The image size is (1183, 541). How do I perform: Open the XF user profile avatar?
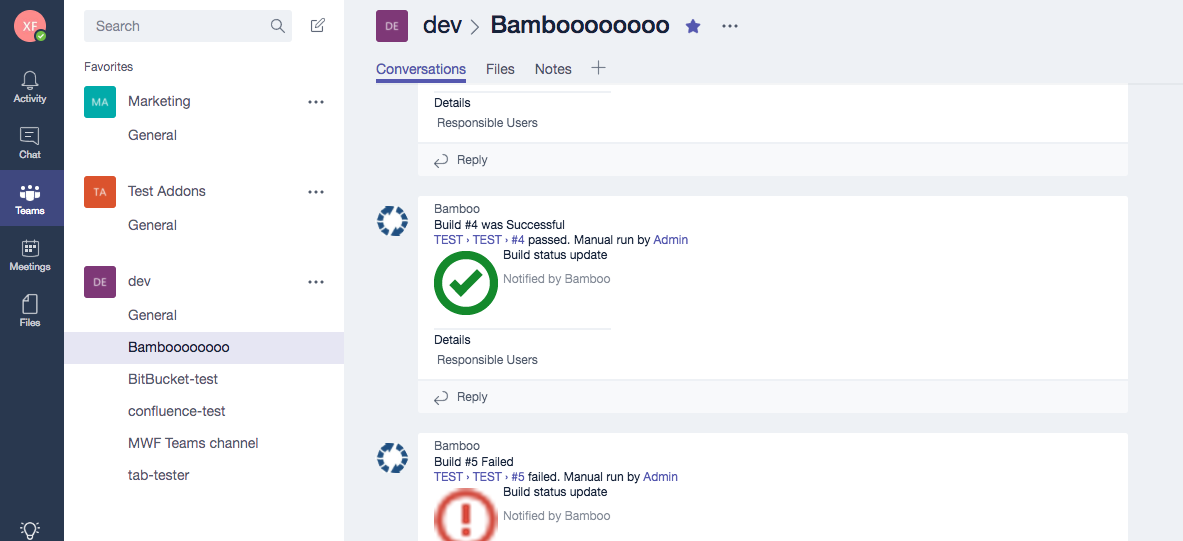[30, 26]
